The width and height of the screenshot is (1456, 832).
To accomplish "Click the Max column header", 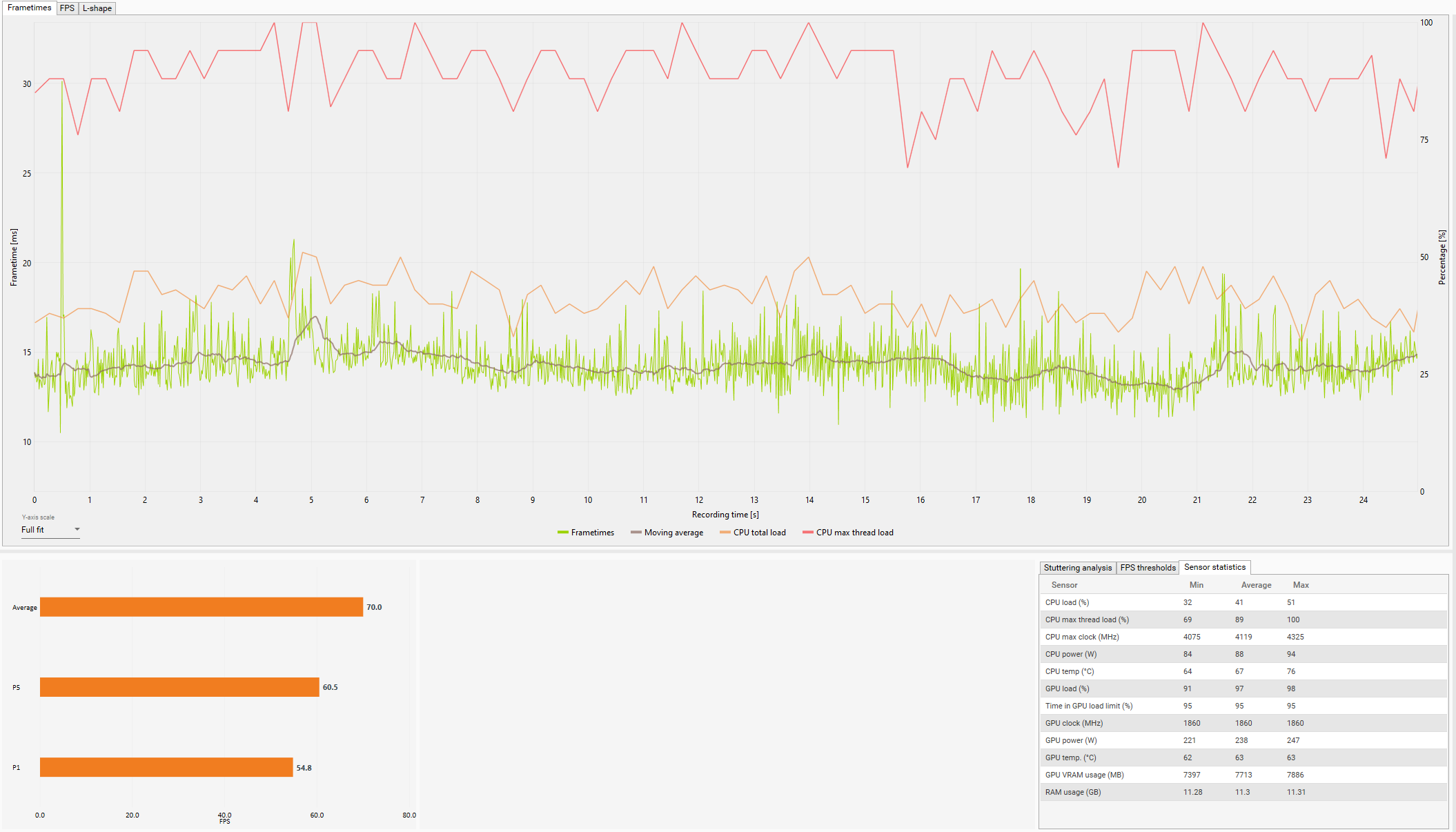I will tap(1301, 585).
